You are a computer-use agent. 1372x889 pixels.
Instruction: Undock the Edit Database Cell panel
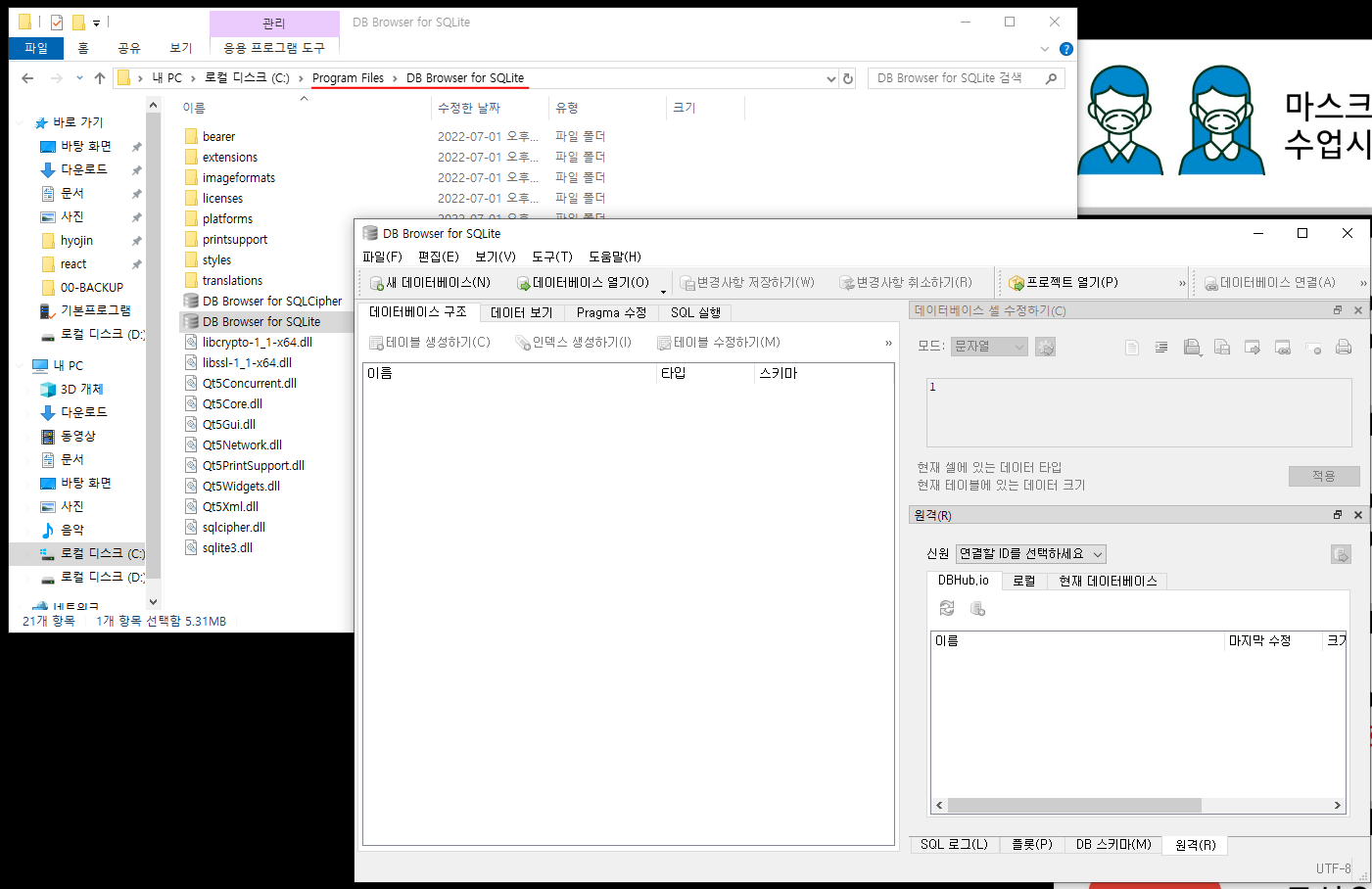coord(1338,310)
